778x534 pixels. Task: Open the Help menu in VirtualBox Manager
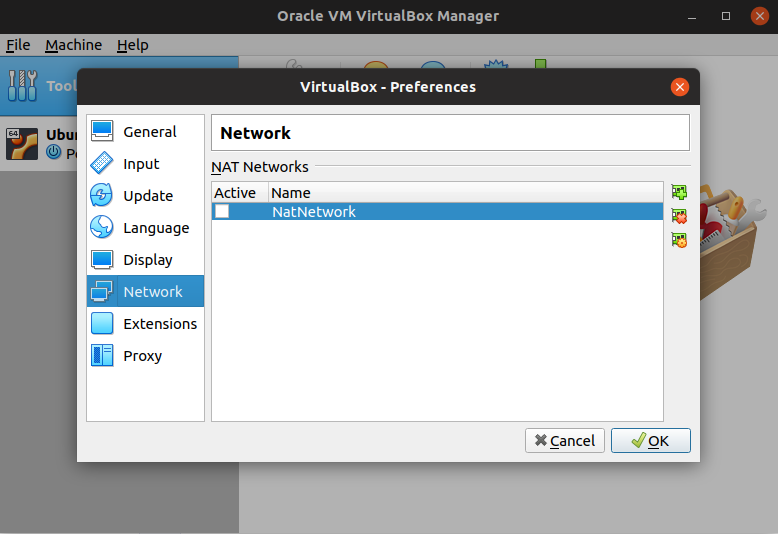click(x=132, y=45)
